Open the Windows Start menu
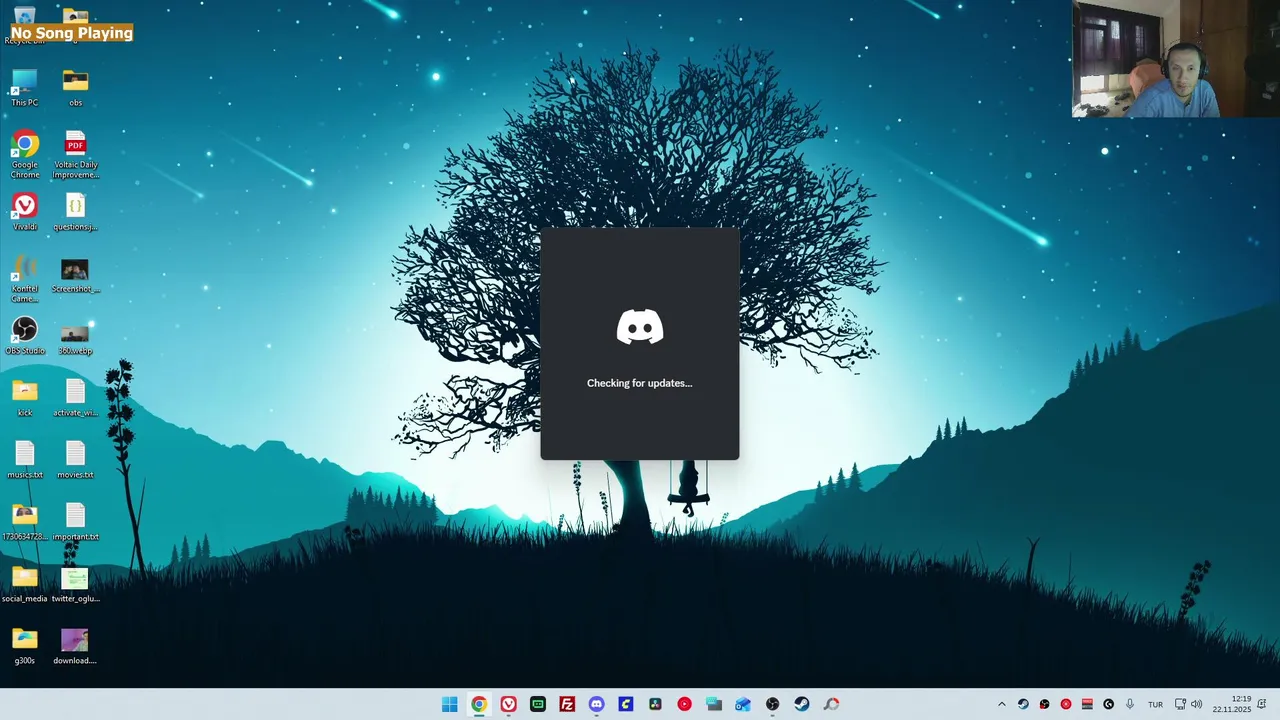 (x=450, y=704)
